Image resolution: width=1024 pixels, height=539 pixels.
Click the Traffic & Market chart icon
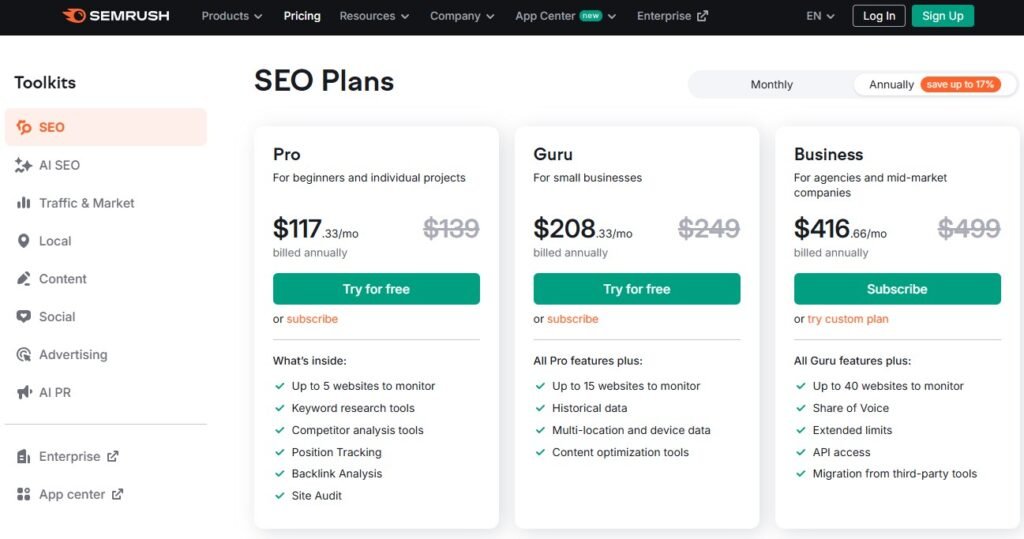click(24, 203)
